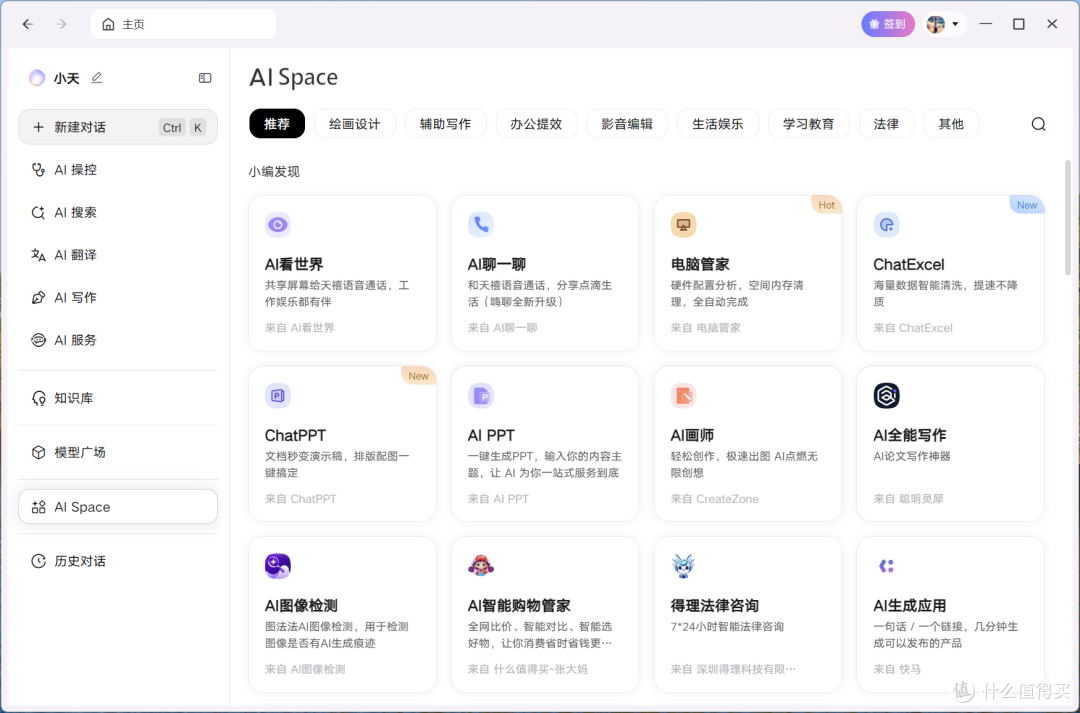The image size is (1080, 713).
Task: Click the AI Space page heading
Action: click(293, 77)
